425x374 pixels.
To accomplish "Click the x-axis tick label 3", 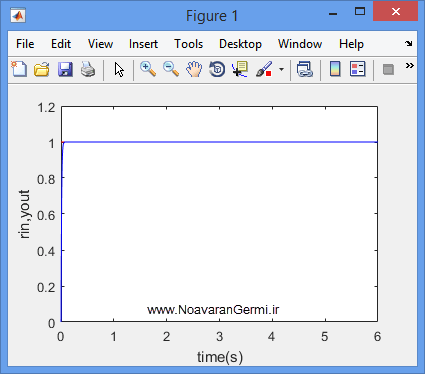I will point(219,336).
